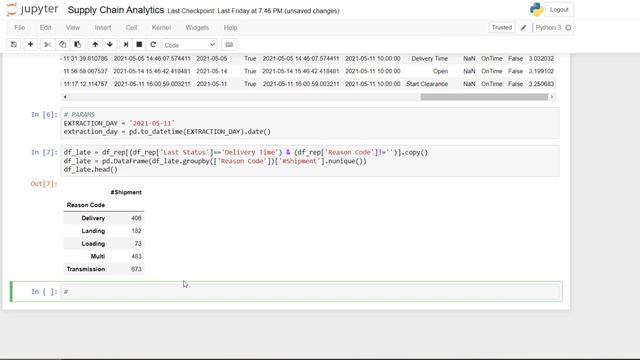Click the EXTRACTION_DAY date string '2021-05-11'
The height and width of the screenshot is (360, 640).
tap(152, 123)
